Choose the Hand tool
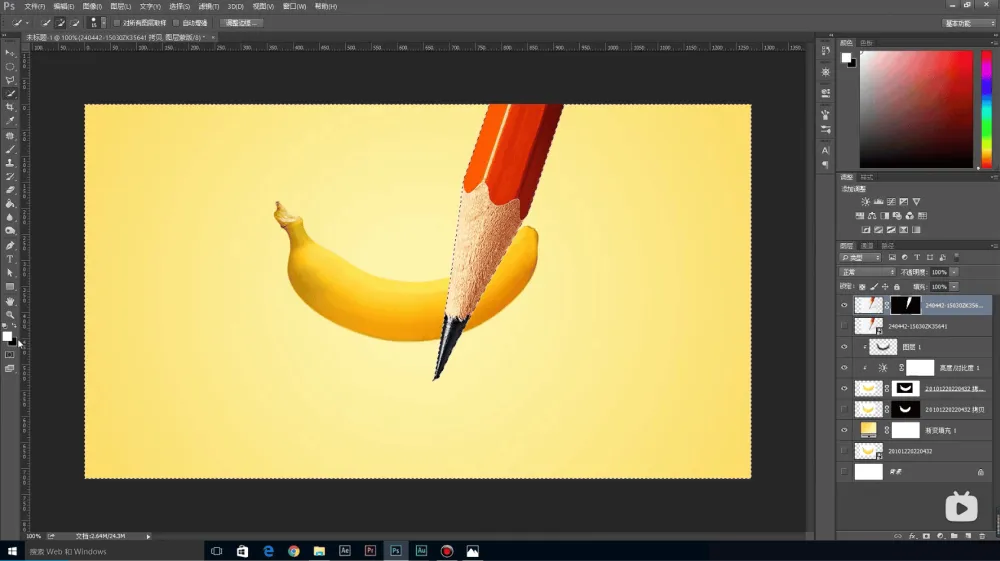Image resolution: width=1000 pixels, height=561 pixels. click(x=10, y=301)
